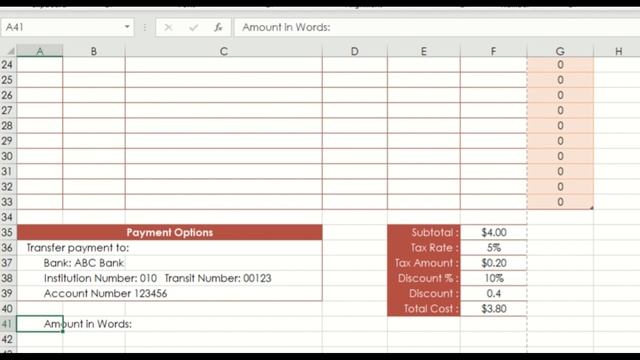Select row 33 header
The height and width of the screenshot is (360, 640).
(x=8, y=202)
